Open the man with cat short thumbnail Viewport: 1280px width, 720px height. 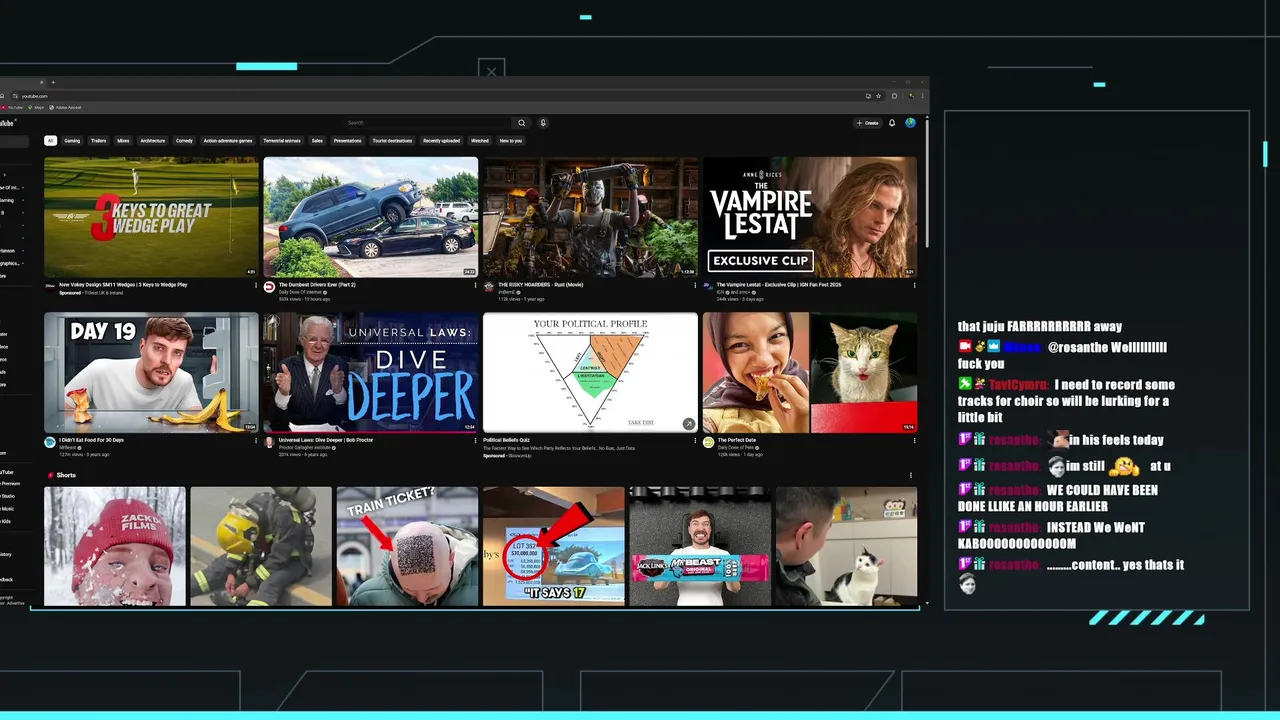846,546
